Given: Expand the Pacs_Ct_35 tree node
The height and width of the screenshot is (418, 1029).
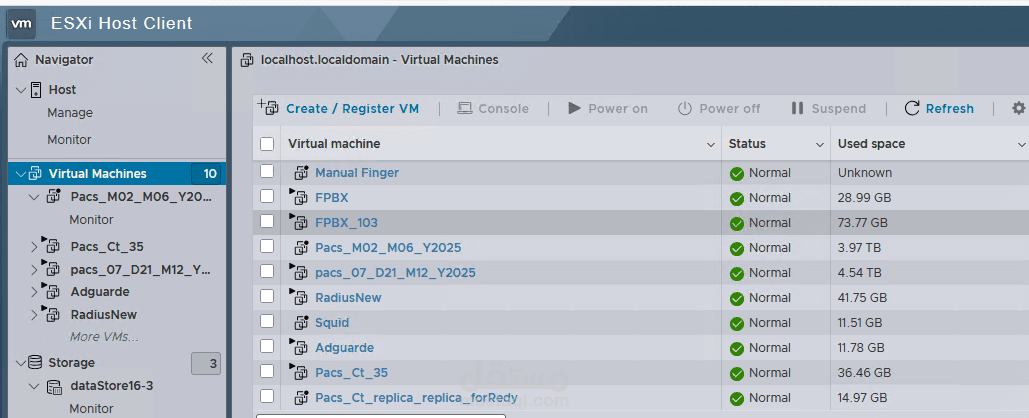Looking at the screenshot, I should pyautogui.click(x=35, y=247).
